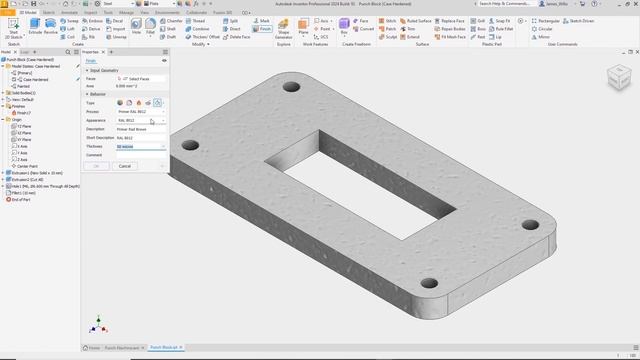Choose the flame (heat treatment) finish type
This screenshot has width=640, height=360.
click(x=139, y=103)
